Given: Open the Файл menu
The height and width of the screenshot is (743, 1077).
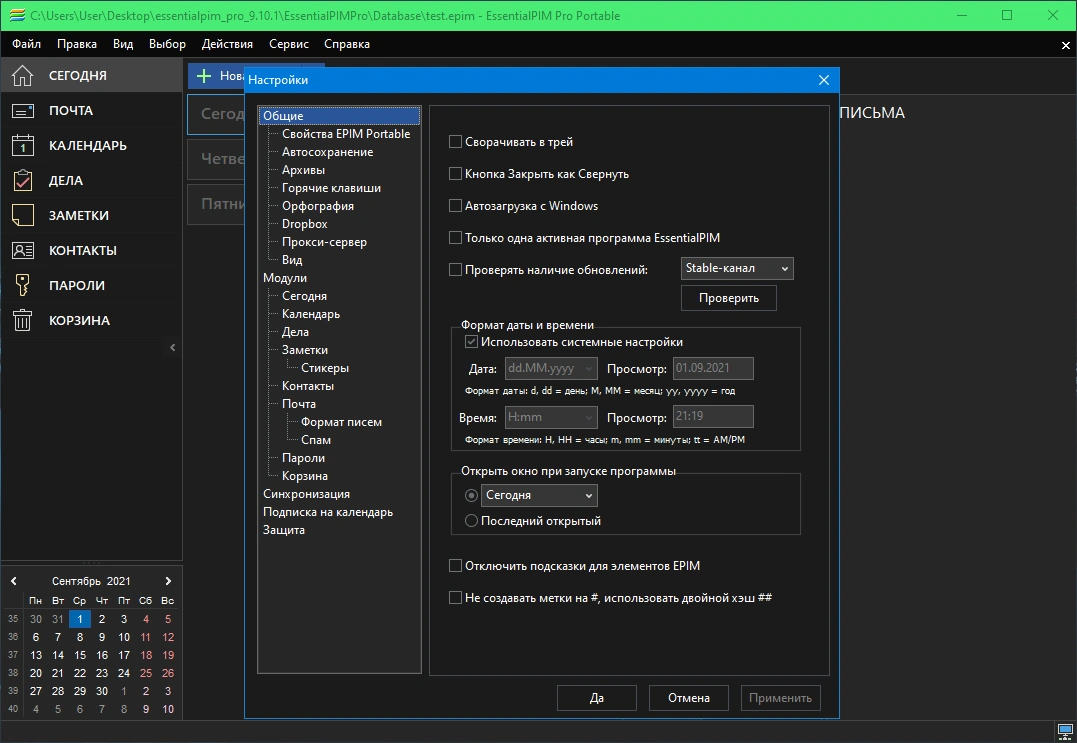Looking at the screenshot, I should click(26, 44).
